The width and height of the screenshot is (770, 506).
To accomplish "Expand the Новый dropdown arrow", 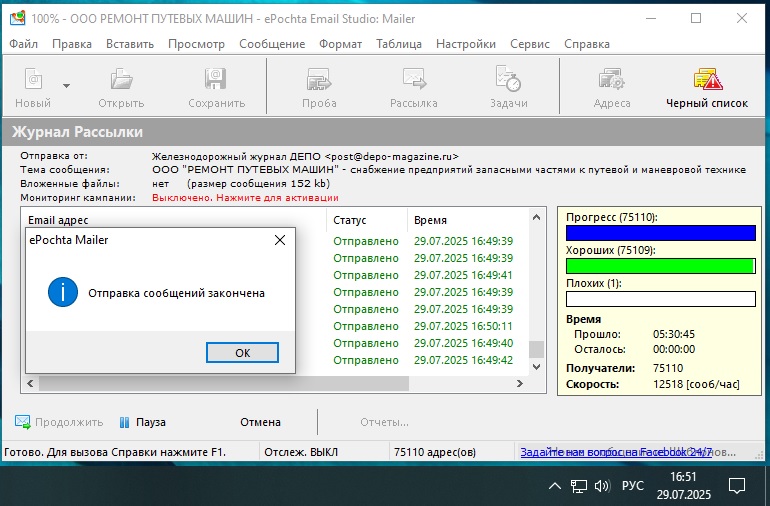I will [66, 86].
